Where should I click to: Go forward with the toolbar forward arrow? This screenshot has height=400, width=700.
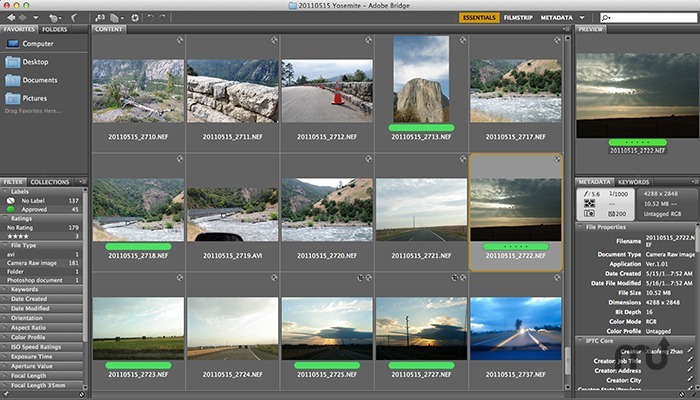(22, 17)
